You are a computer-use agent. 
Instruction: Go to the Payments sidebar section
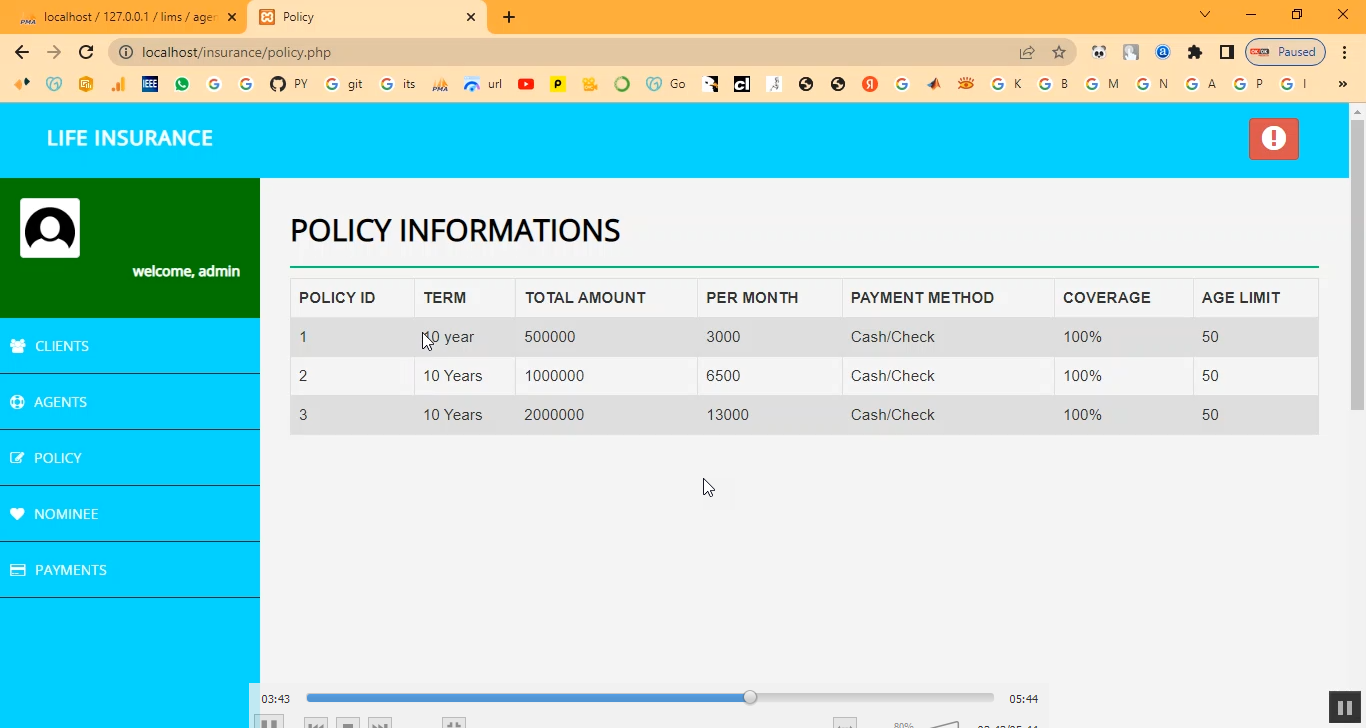(70, 570)
